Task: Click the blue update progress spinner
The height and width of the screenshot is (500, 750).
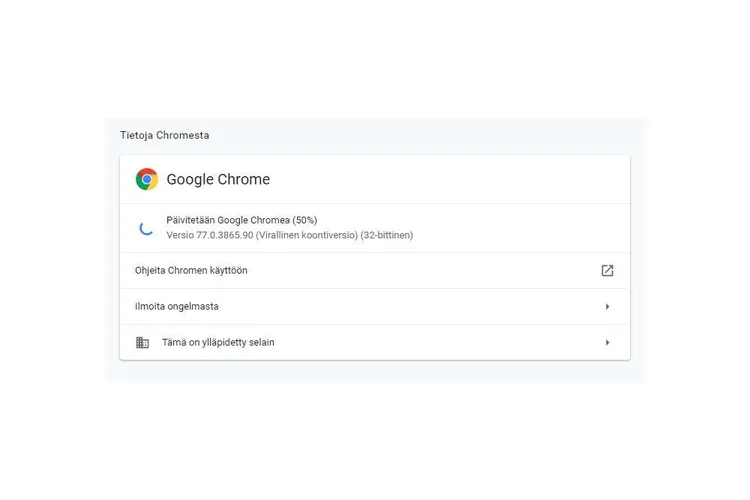Action: coord(146,228)
